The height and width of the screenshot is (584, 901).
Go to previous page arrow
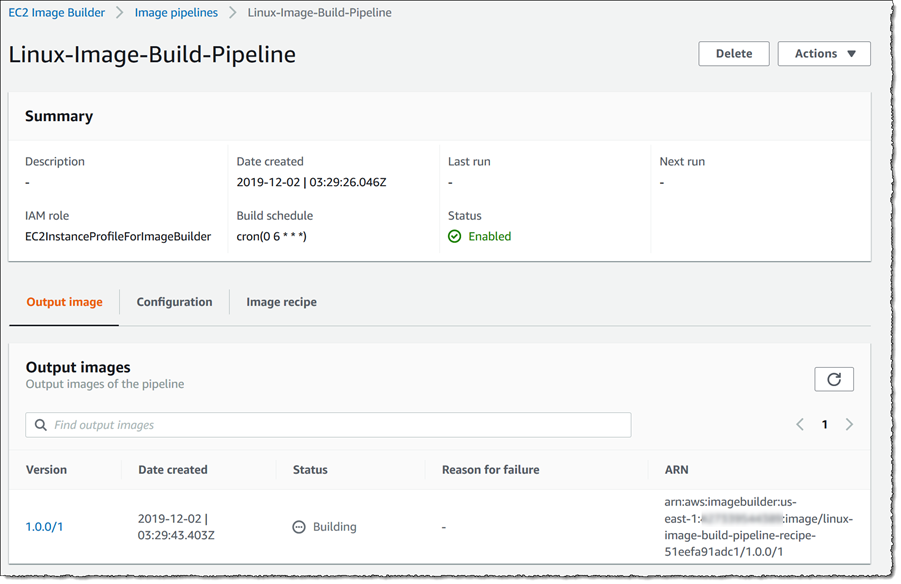pos(800,425)
